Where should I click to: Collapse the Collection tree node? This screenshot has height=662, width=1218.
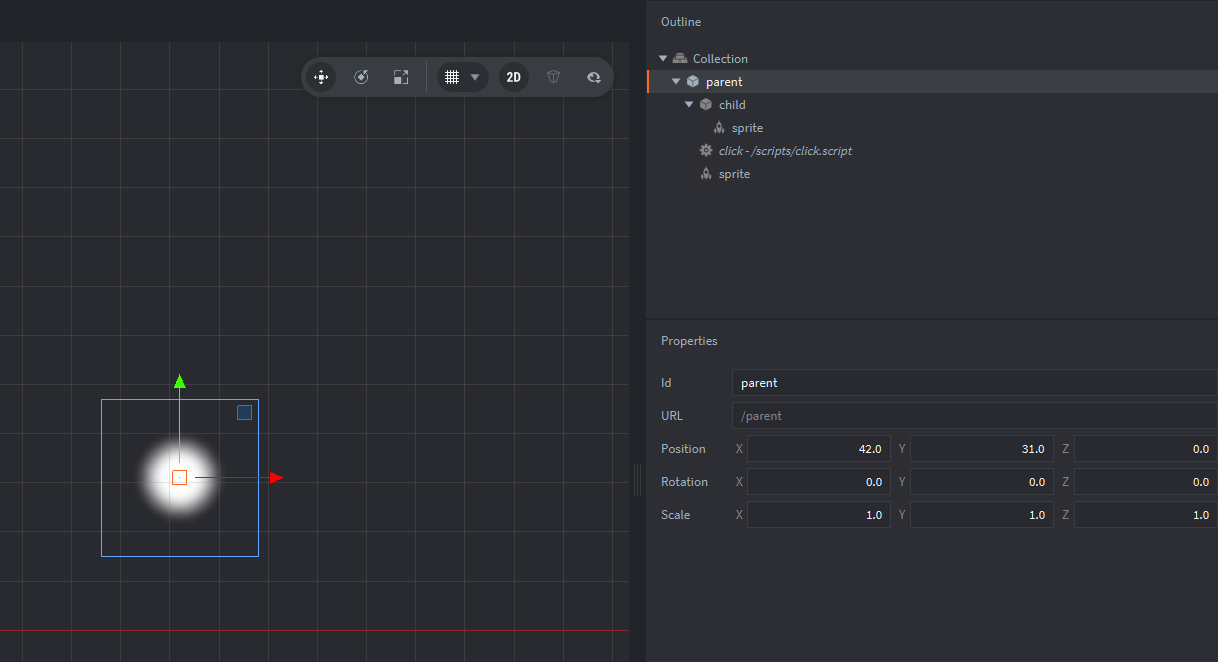663,59
